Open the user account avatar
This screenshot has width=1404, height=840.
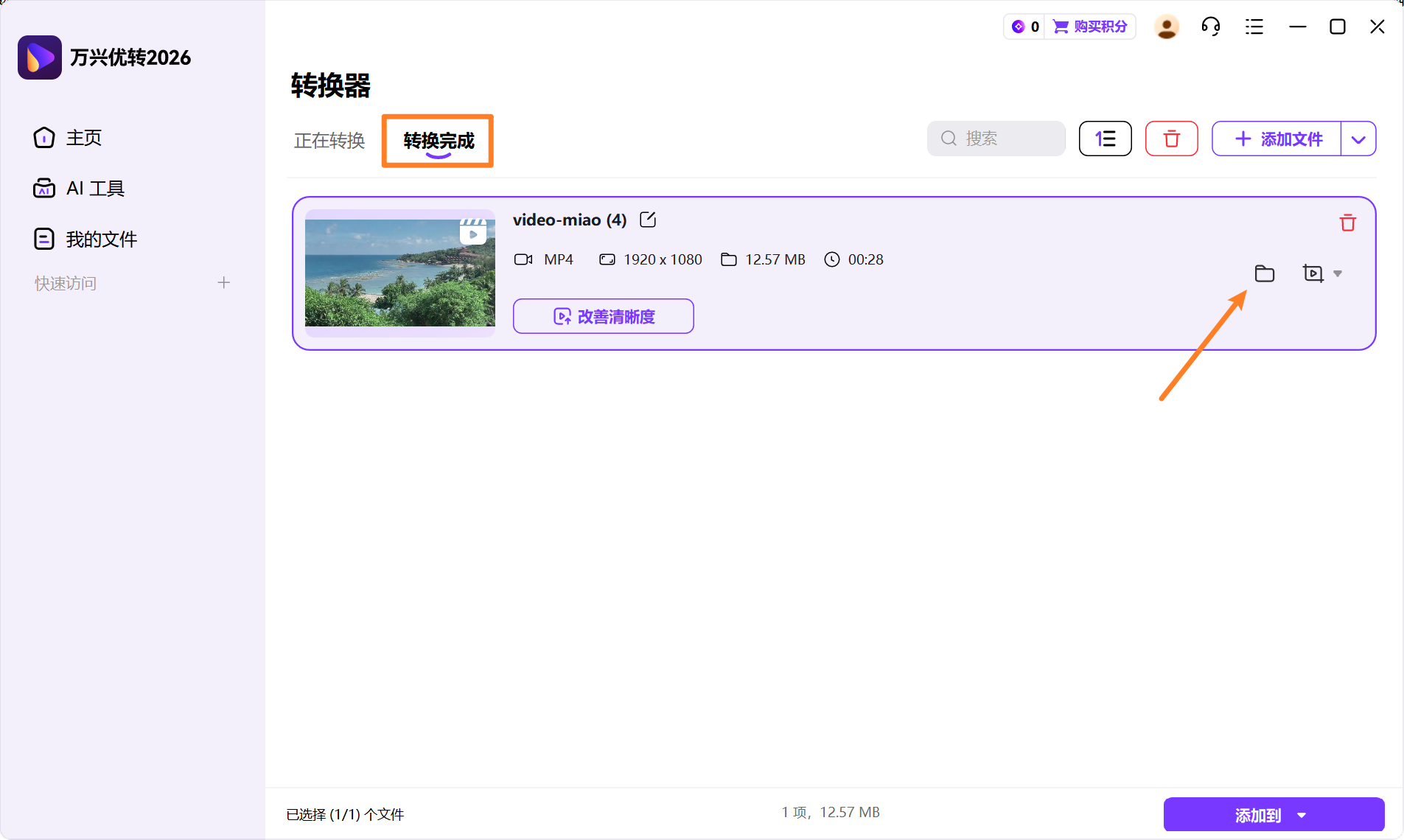[x=1166, y=26]
